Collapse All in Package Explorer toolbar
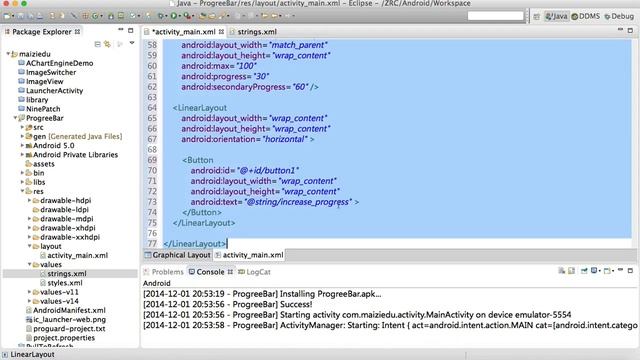The width and height of the screenshot is (640, 360). [x=98, y=44]
